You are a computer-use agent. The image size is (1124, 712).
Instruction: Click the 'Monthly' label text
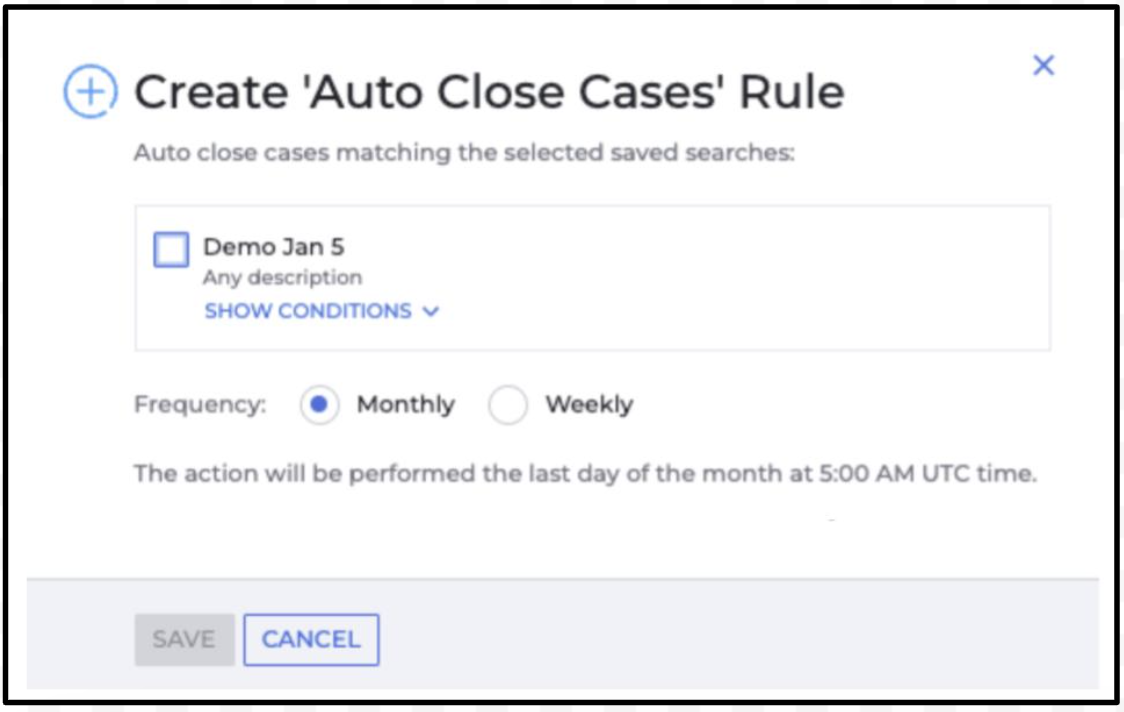406,404
